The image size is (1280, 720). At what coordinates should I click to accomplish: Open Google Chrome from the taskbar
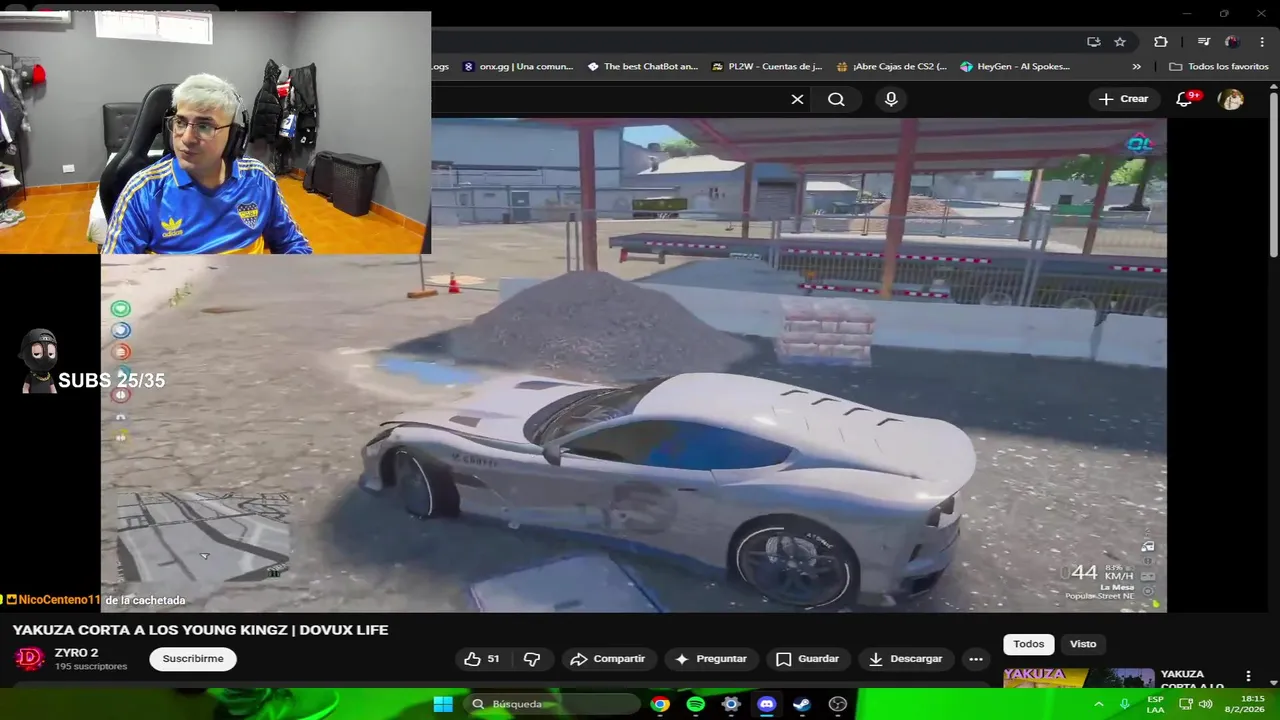[x=660, y=704]
